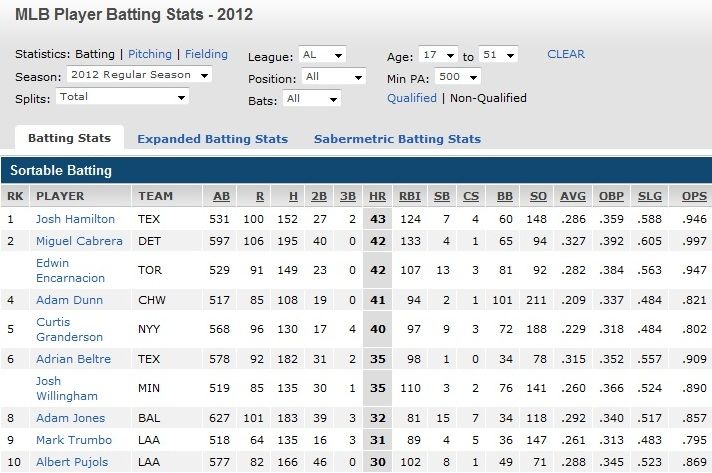Image resolution: width=712 pixels, height=473 pixels.
Task: Choose a Position from dropdown
Action: coord(334,77)
